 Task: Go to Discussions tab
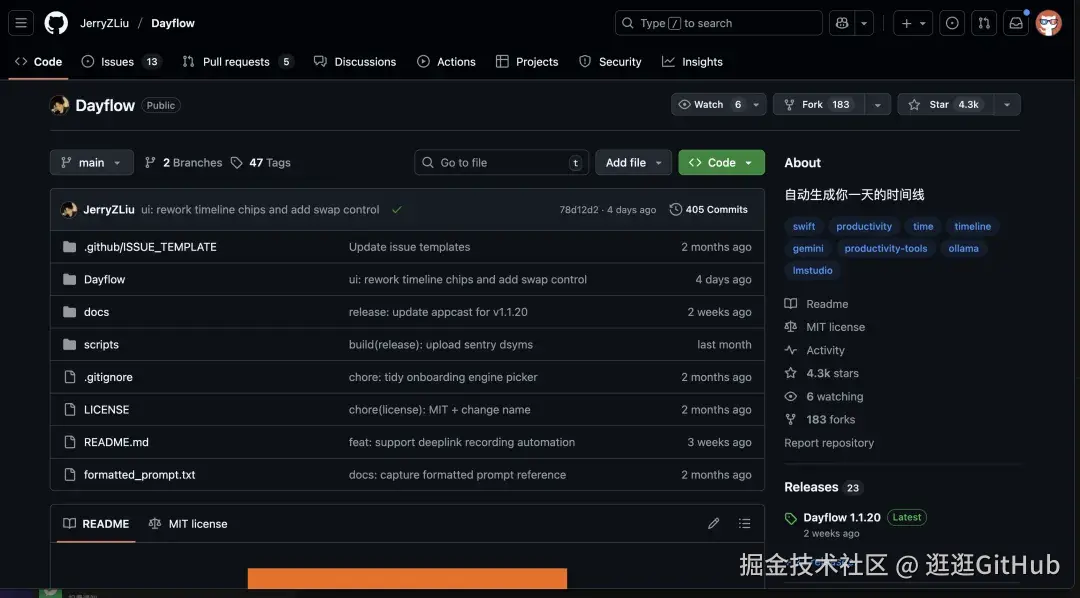(355, 61)
